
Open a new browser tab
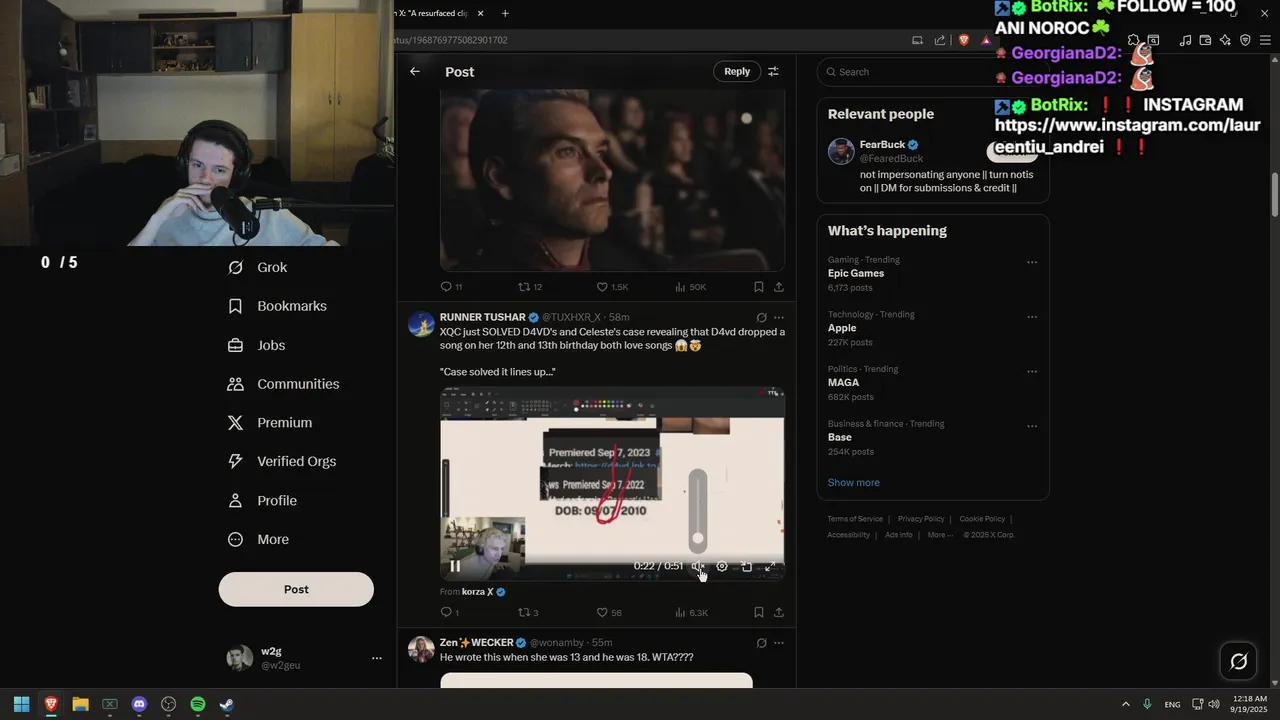point(505,13)
